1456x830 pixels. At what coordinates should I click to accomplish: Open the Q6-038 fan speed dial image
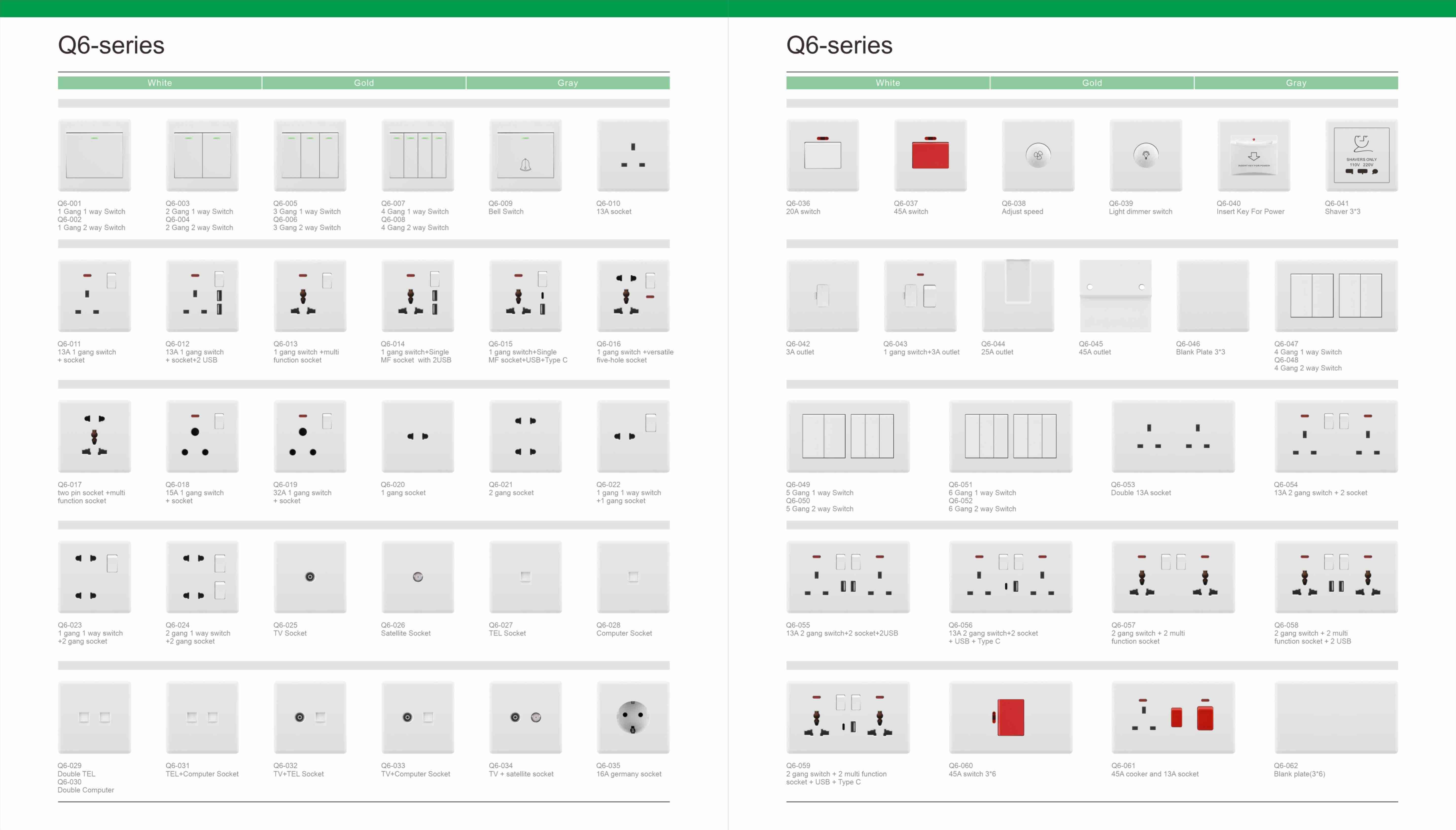[1038, 155]
